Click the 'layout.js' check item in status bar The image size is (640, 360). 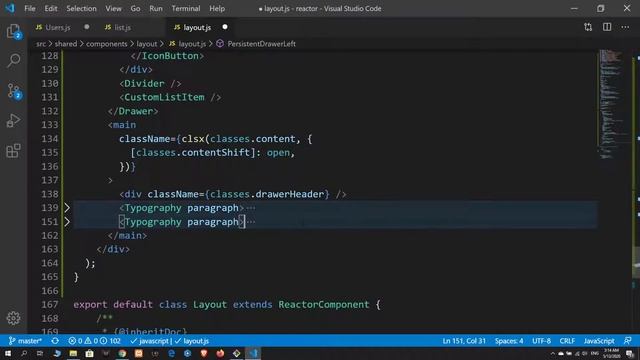[x=192, y=341]
